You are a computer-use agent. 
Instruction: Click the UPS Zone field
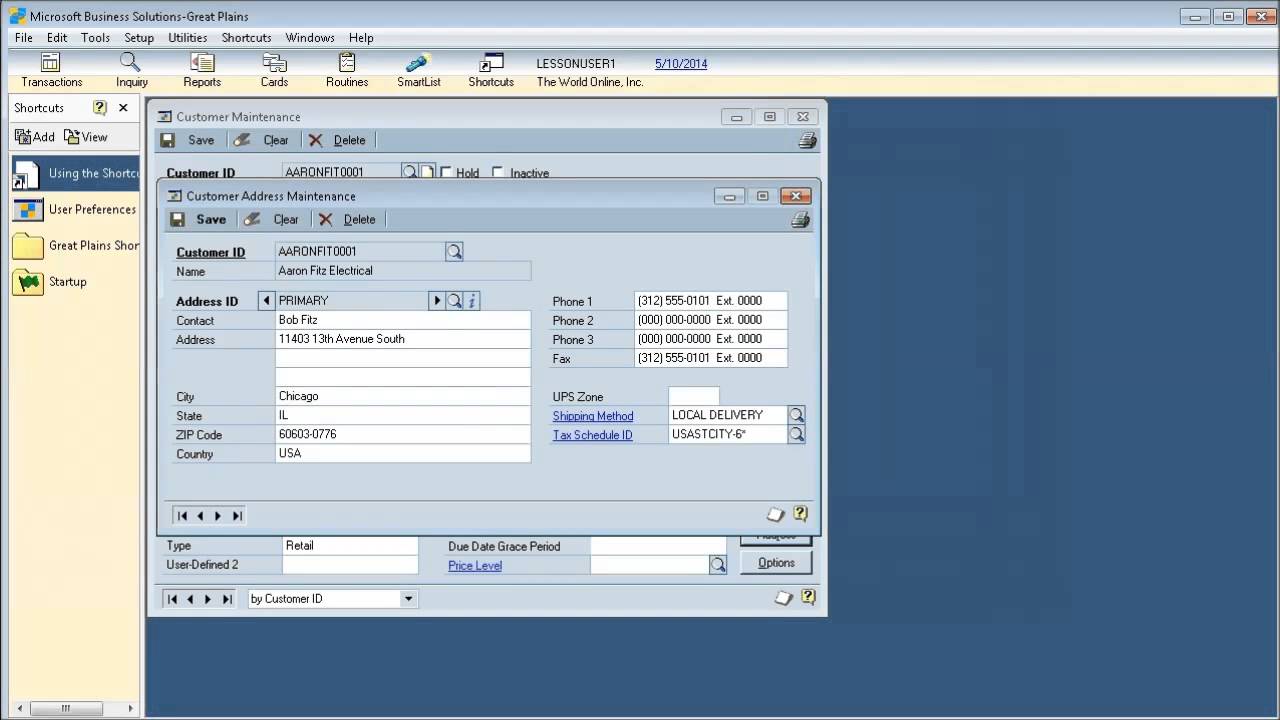[x=694, y=396]
